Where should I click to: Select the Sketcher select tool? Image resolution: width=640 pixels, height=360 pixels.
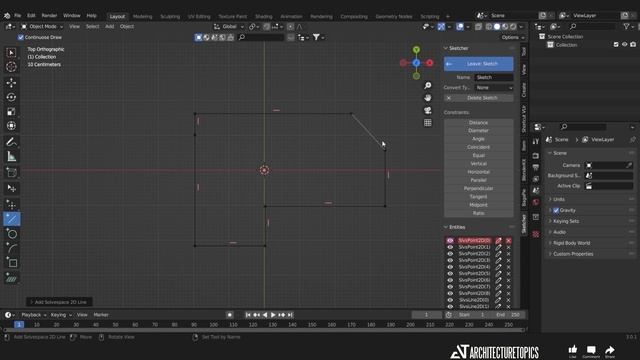11,188
